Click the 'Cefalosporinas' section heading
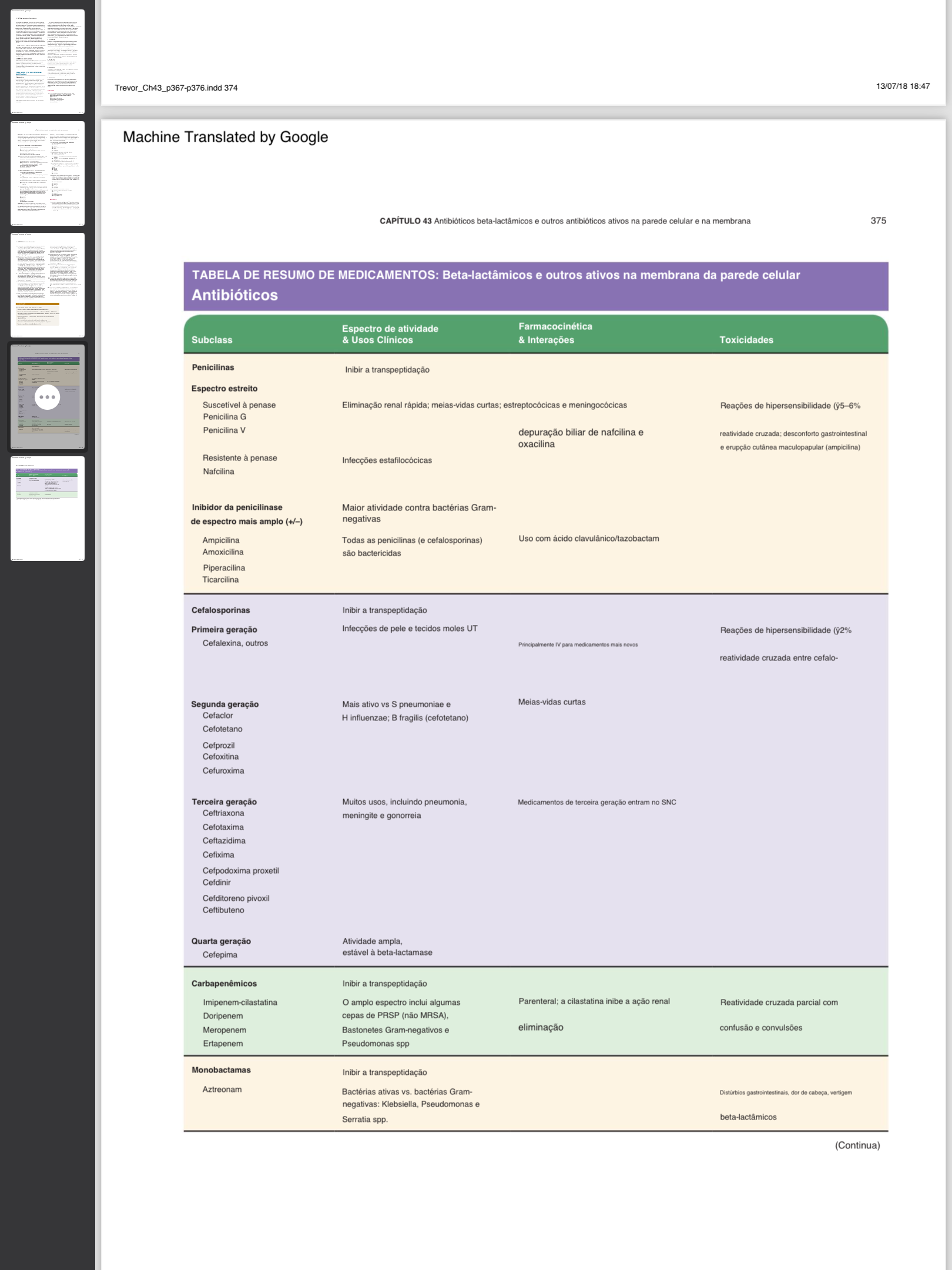952x1270 pixels. (x=220, y=610)
